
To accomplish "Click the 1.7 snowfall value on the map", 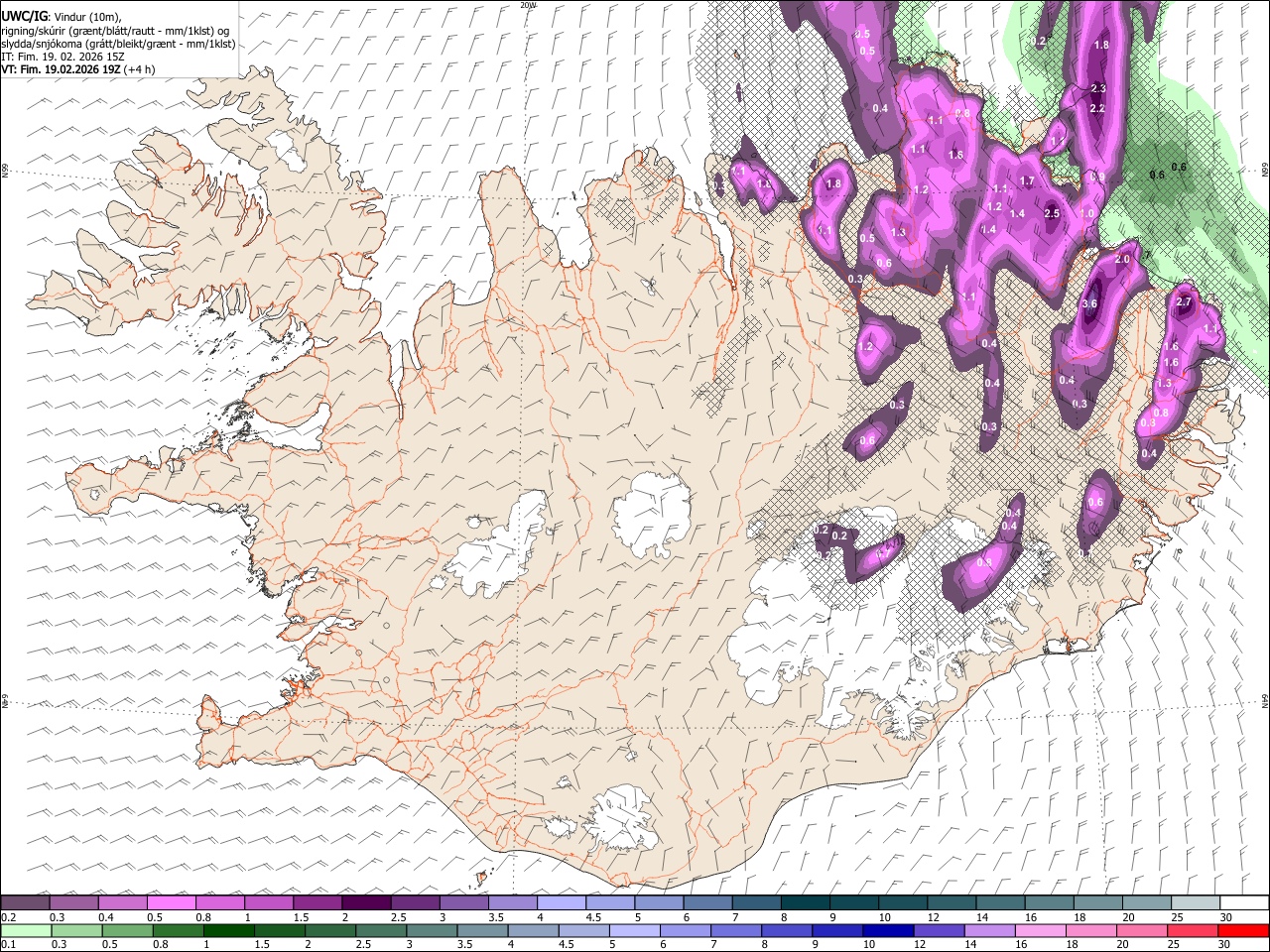I will click(x=1027, y=181).
